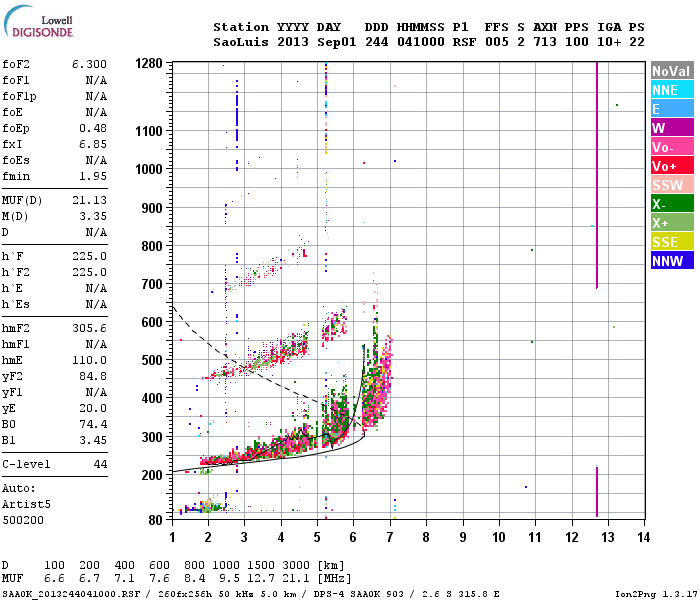This screenshot has height=600, width=700.
Task: Click the 7 label on frequency axis
Action: pyautogui.click(x=390, y=537)
